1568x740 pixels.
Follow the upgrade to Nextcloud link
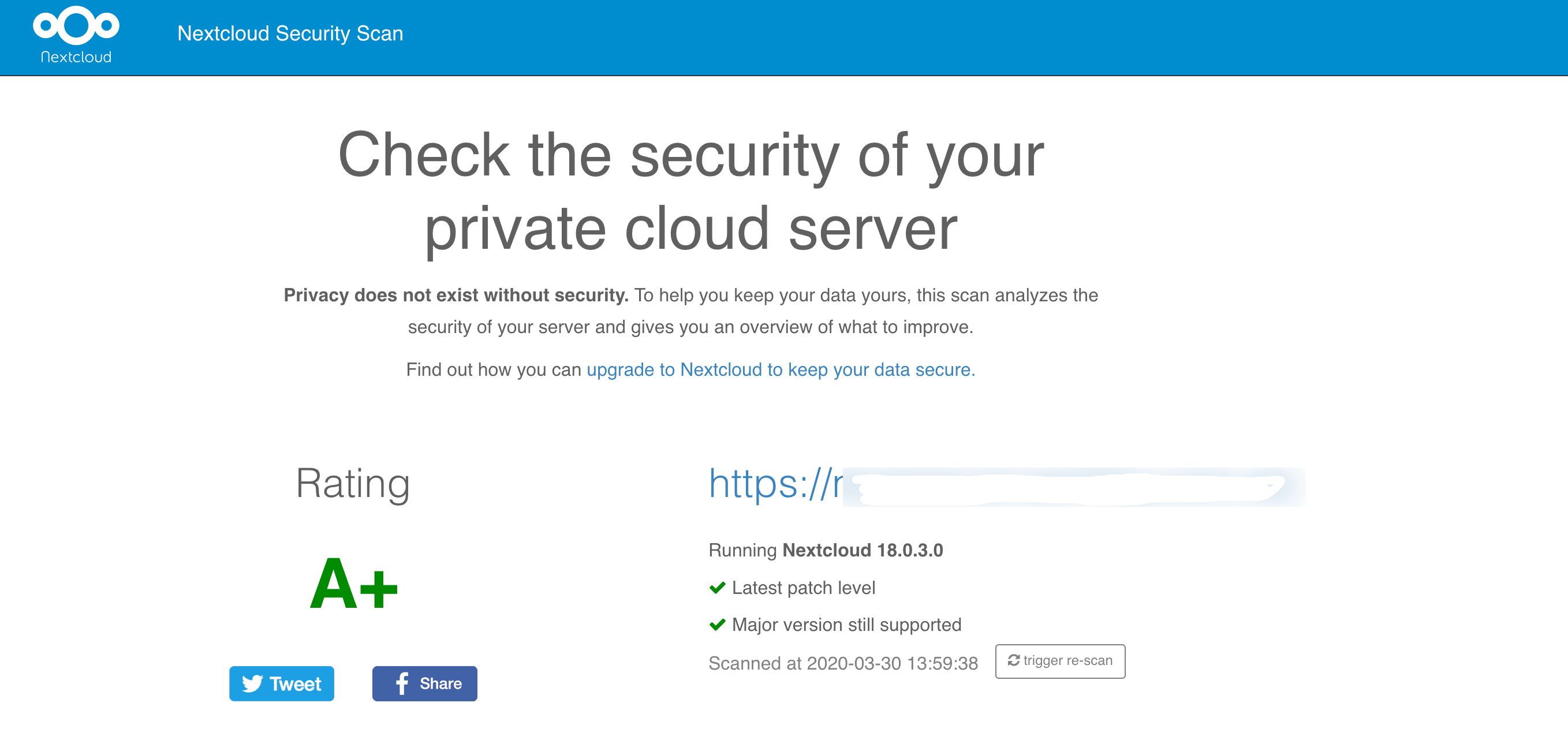click(781, 369)
